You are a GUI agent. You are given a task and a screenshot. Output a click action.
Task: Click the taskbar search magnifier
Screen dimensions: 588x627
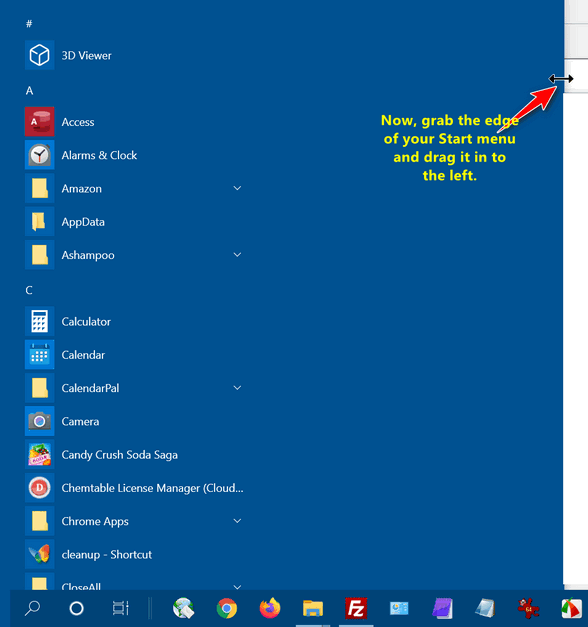tap(33, 608)
